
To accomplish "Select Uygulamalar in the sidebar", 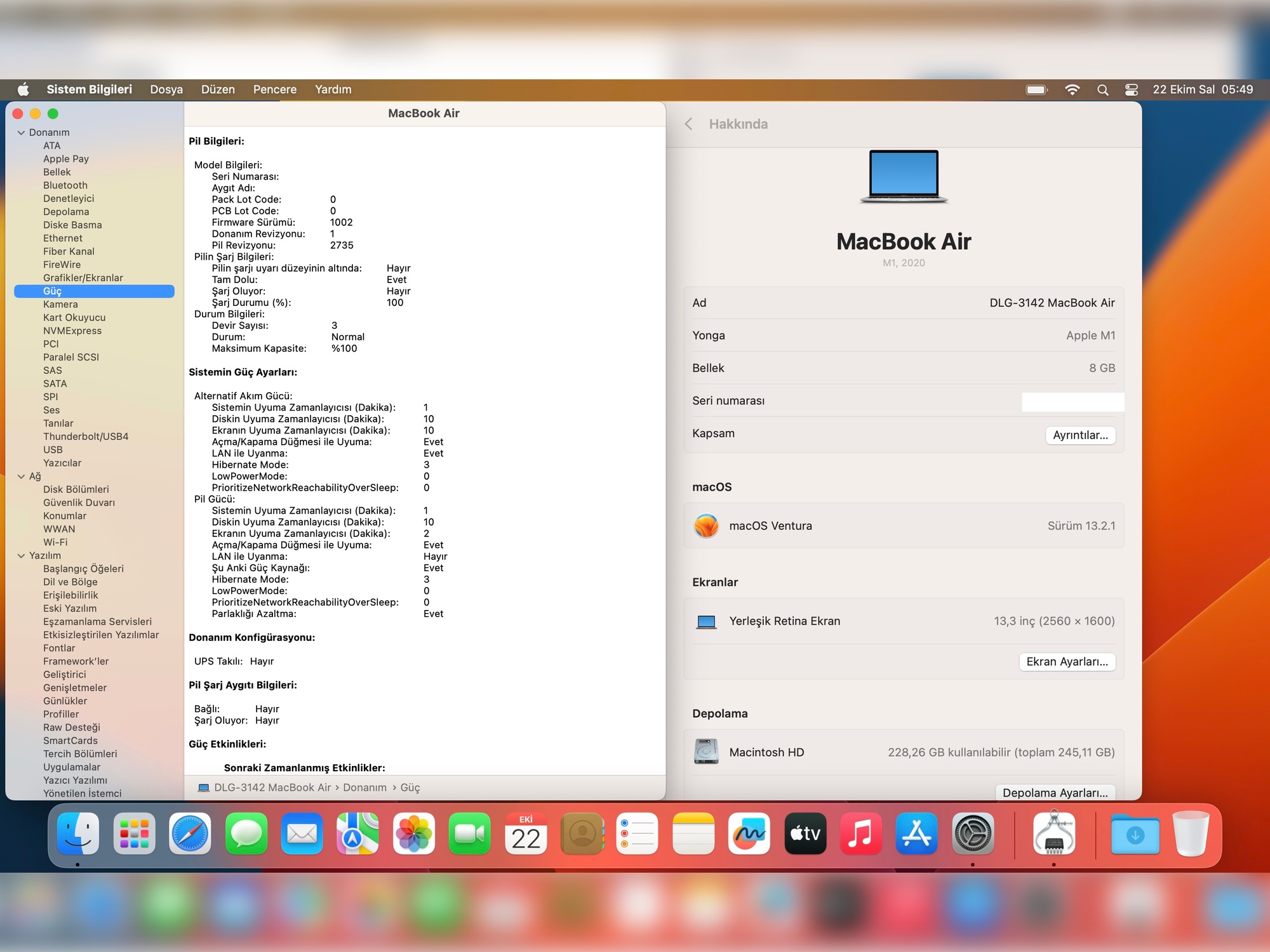I will click(x=72, y=767).
